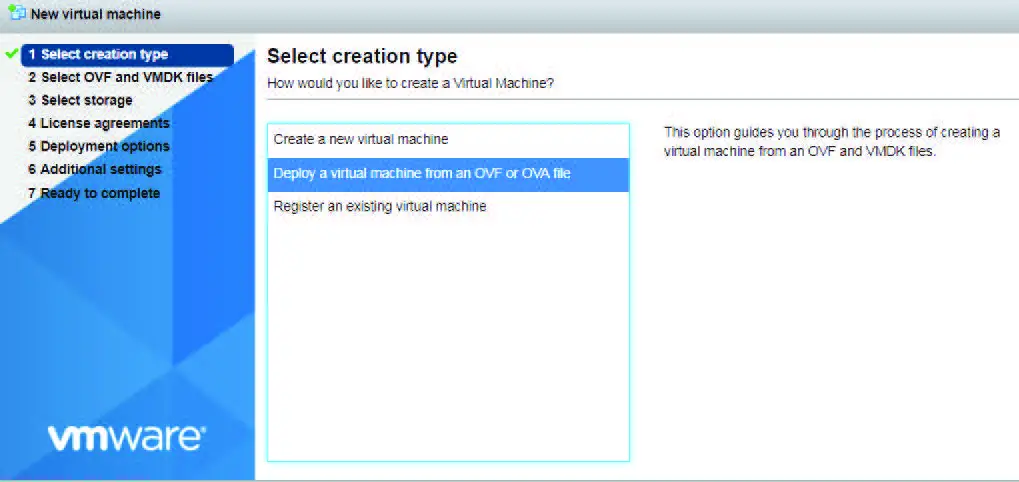Select step 7 Ready to complete
The height and width of the screenshot is (482, 1019).
click(94, 193)
